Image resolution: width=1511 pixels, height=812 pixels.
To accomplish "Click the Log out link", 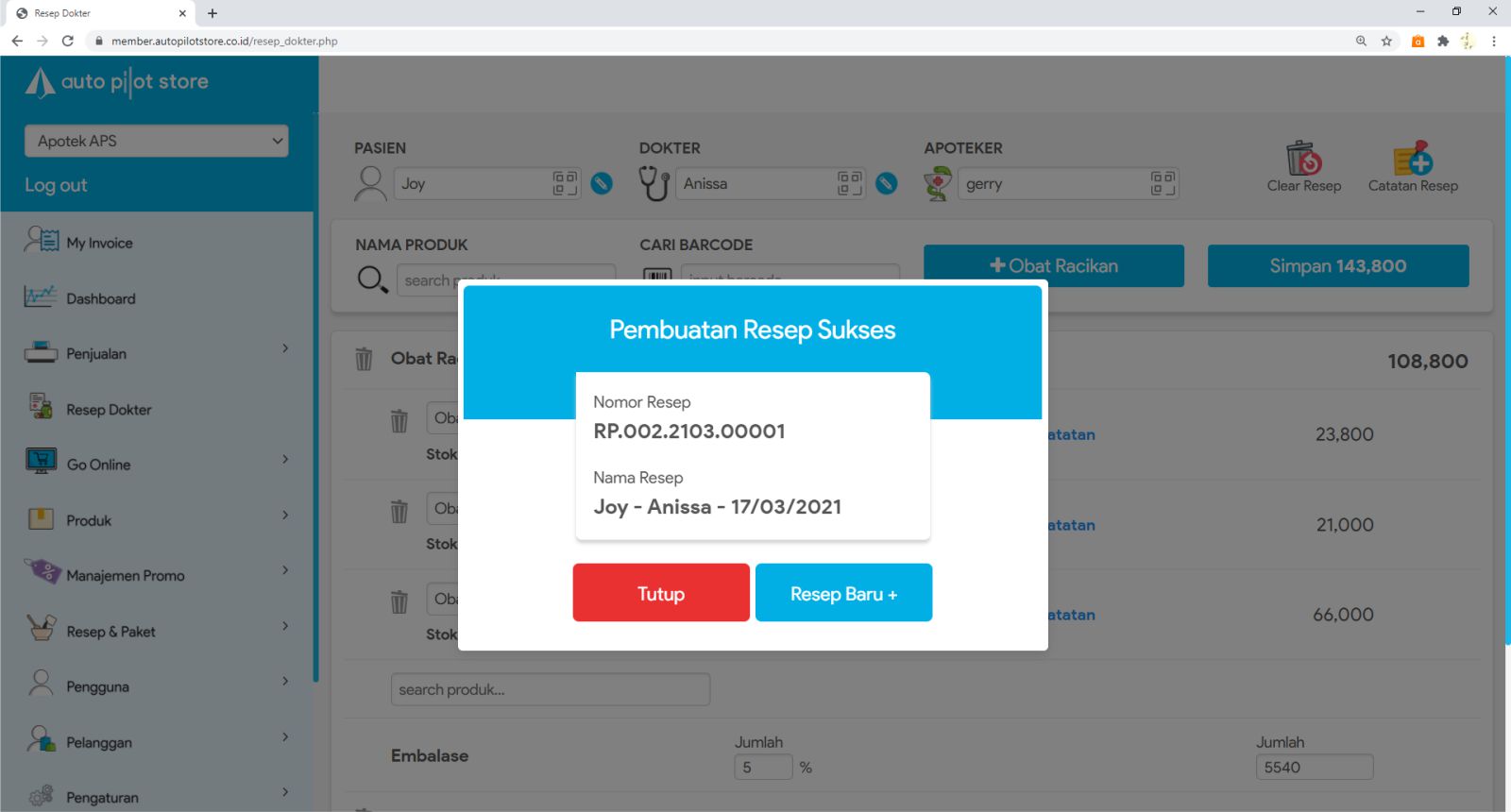I will [56, 185].
